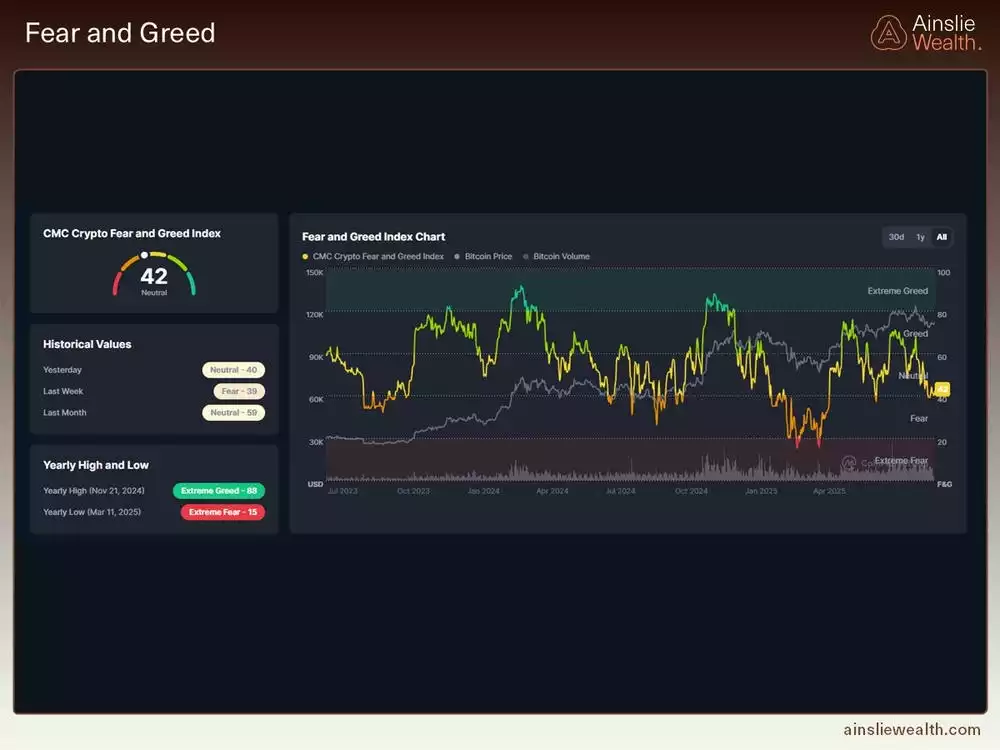Click the All time range button
The width and height of the screenshot is (1000, 750).
[x=940, y=237]
